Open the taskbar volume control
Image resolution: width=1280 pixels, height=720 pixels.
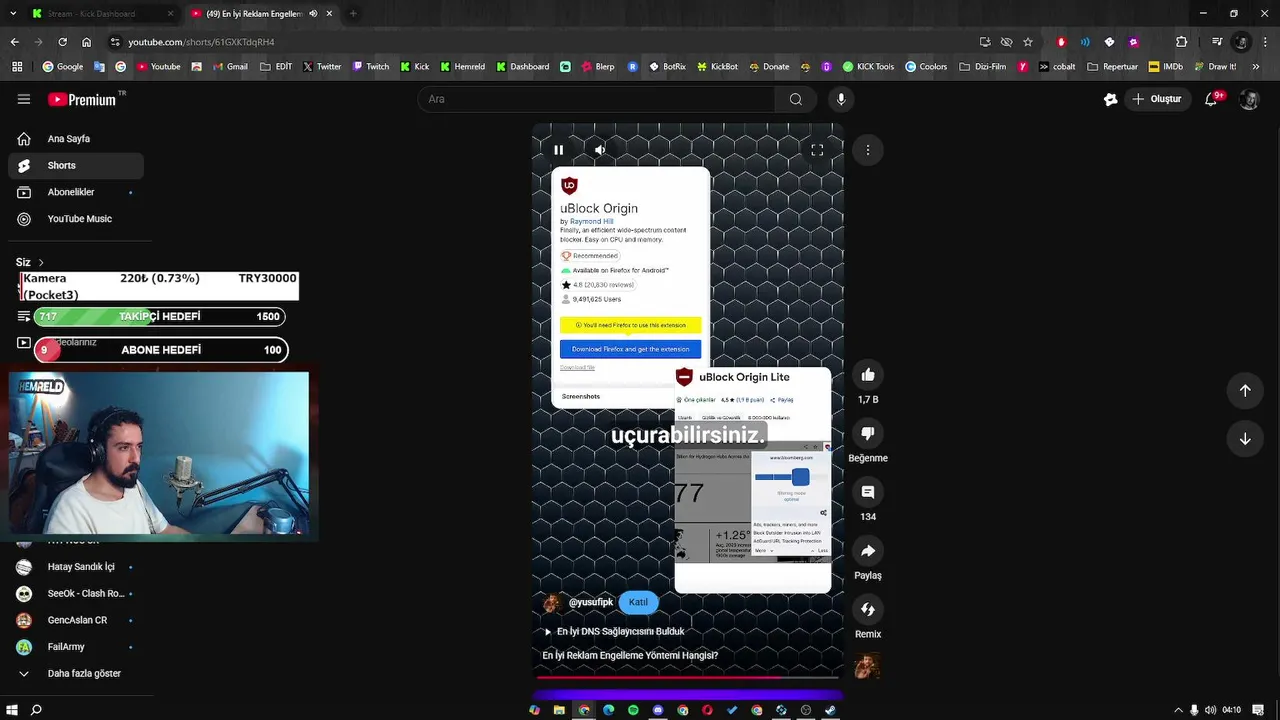pyautogui.click(x=1210, y=710)
